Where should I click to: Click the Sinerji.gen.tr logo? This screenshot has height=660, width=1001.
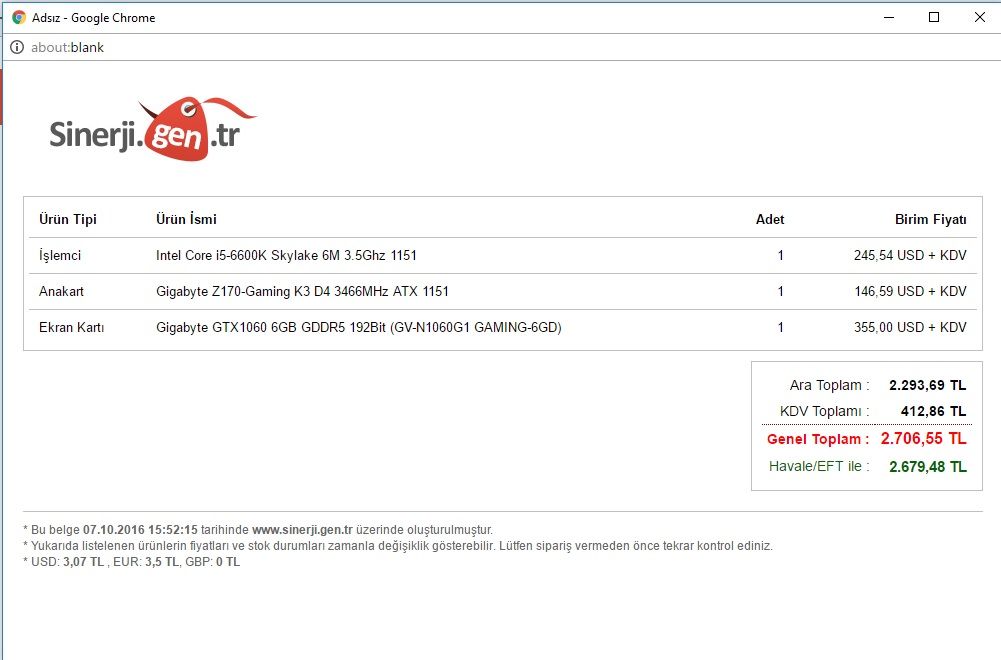[153, 129]
